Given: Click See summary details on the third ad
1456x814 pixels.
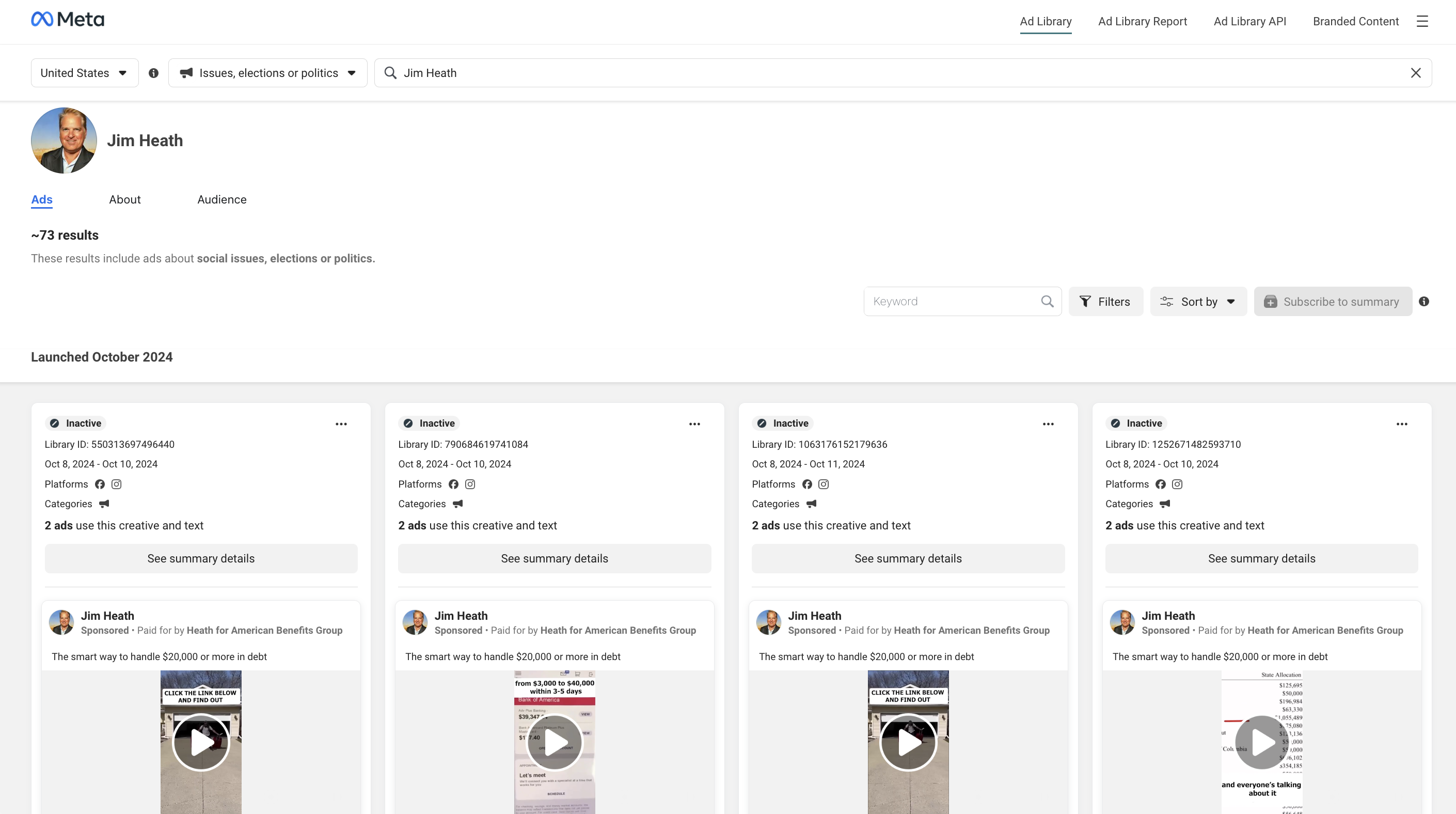Looking at the screenshot, I should click(908, 558).
